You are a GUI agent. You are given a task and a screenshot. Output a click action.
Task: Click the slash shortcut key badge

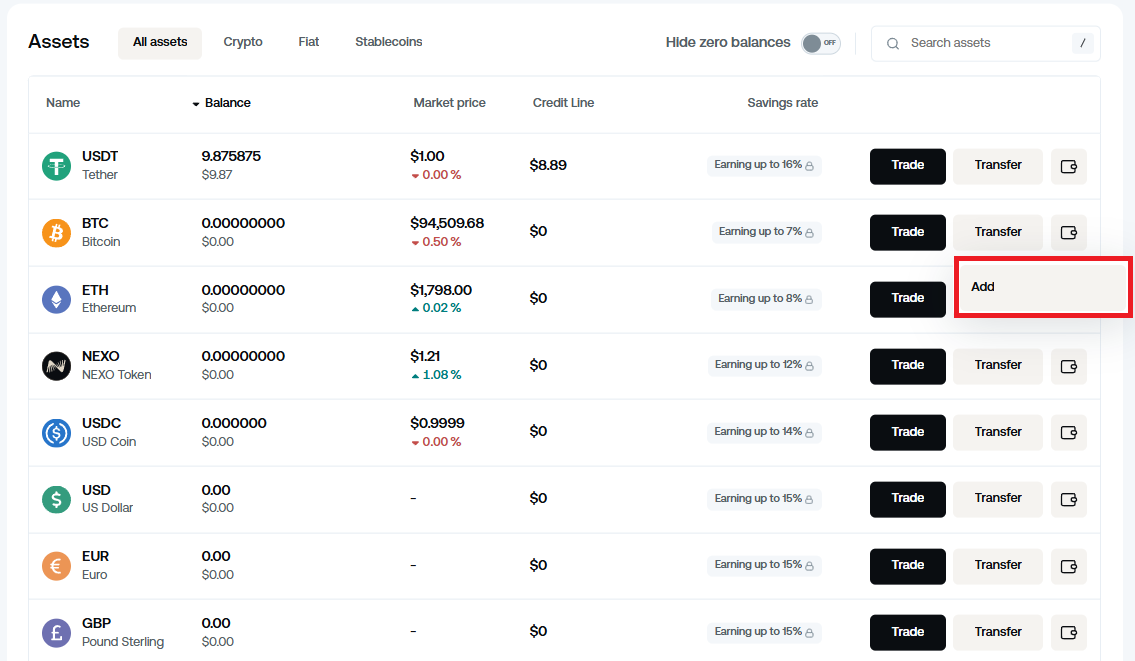(x=1082, y=43)
